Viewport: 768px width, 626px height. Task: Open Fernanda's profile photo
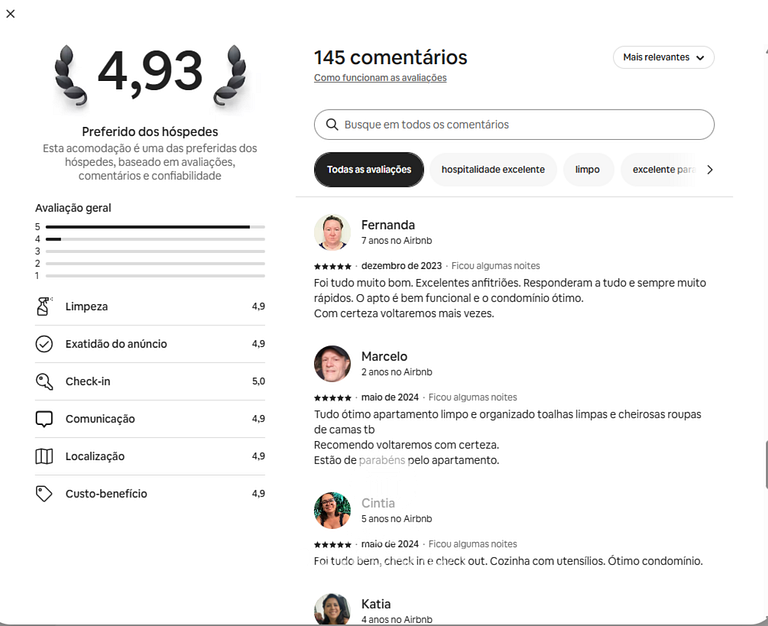click(332, 232)
